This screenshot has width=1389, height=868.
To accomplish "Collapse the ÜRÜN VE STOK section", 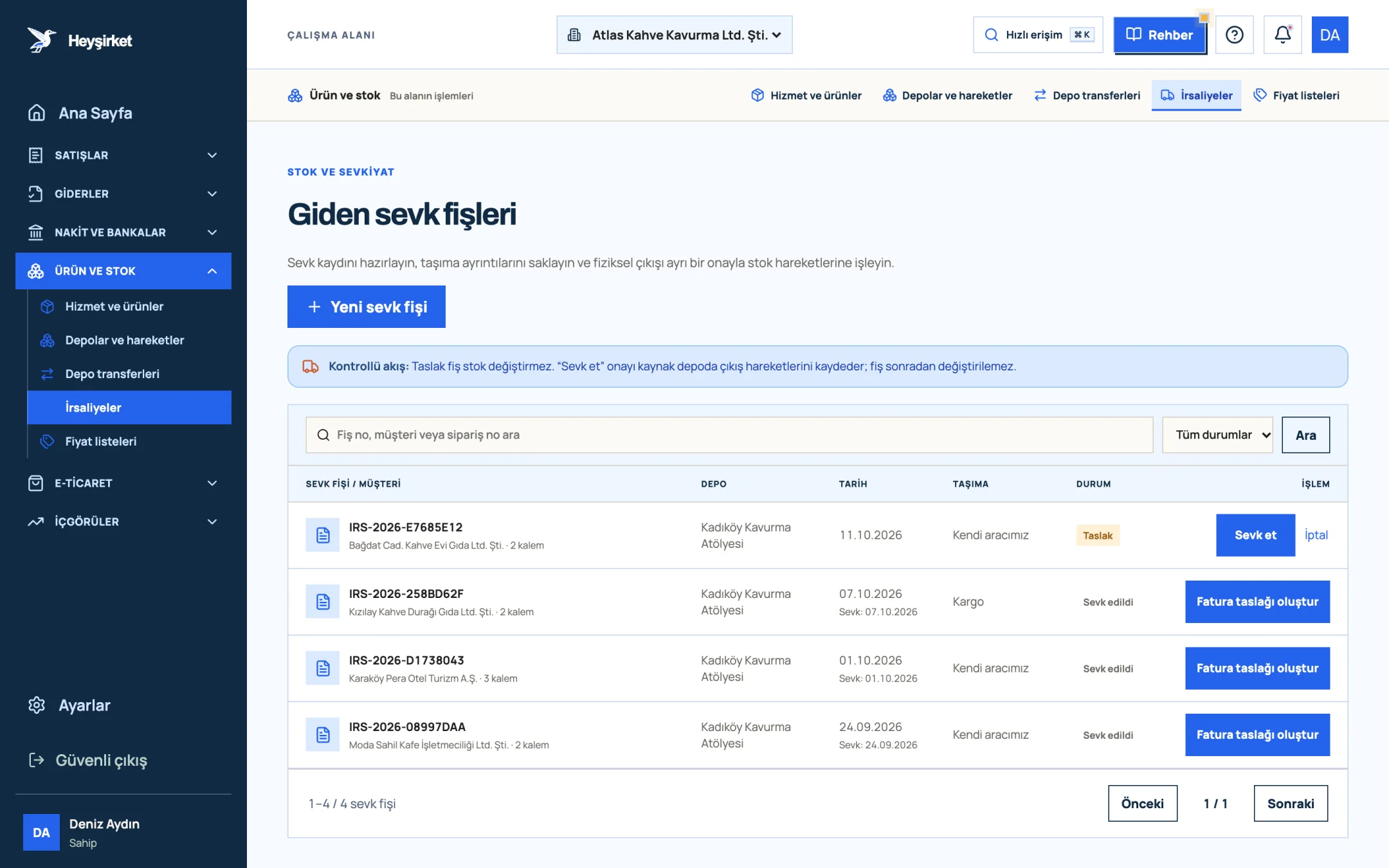I will 123,271.
